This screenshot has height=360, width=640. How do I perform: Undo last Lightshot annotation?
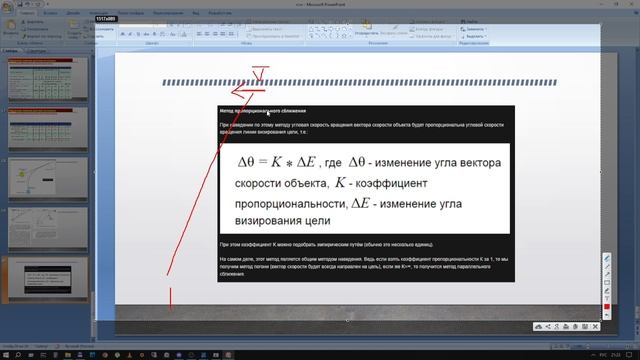607,315
